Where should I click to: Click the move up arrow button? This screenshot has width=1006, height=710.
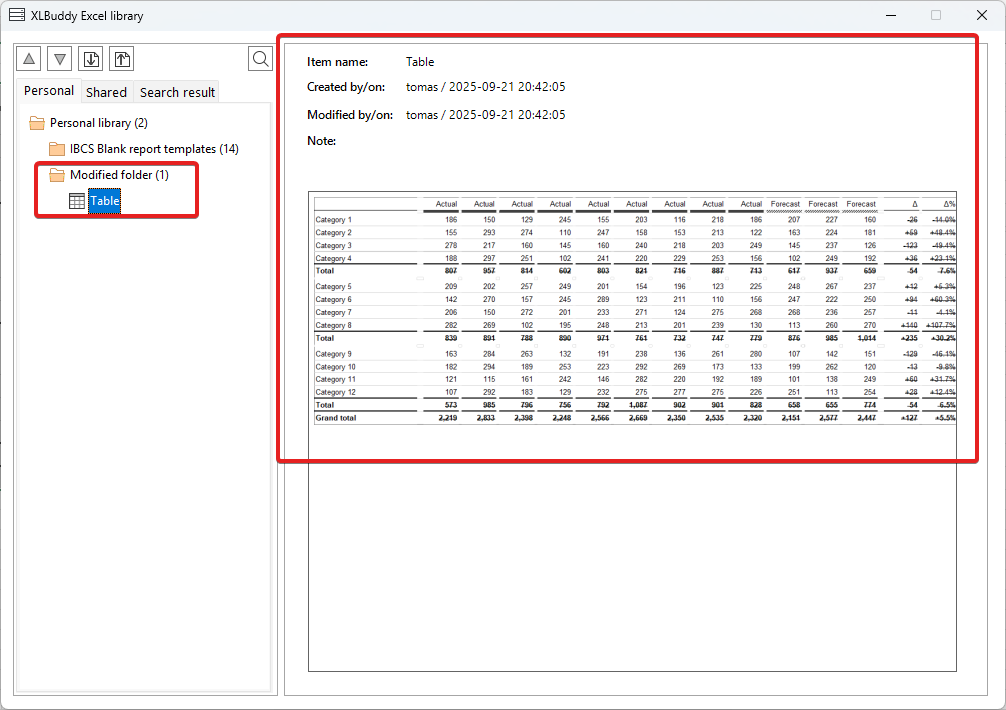pos(29,59)
